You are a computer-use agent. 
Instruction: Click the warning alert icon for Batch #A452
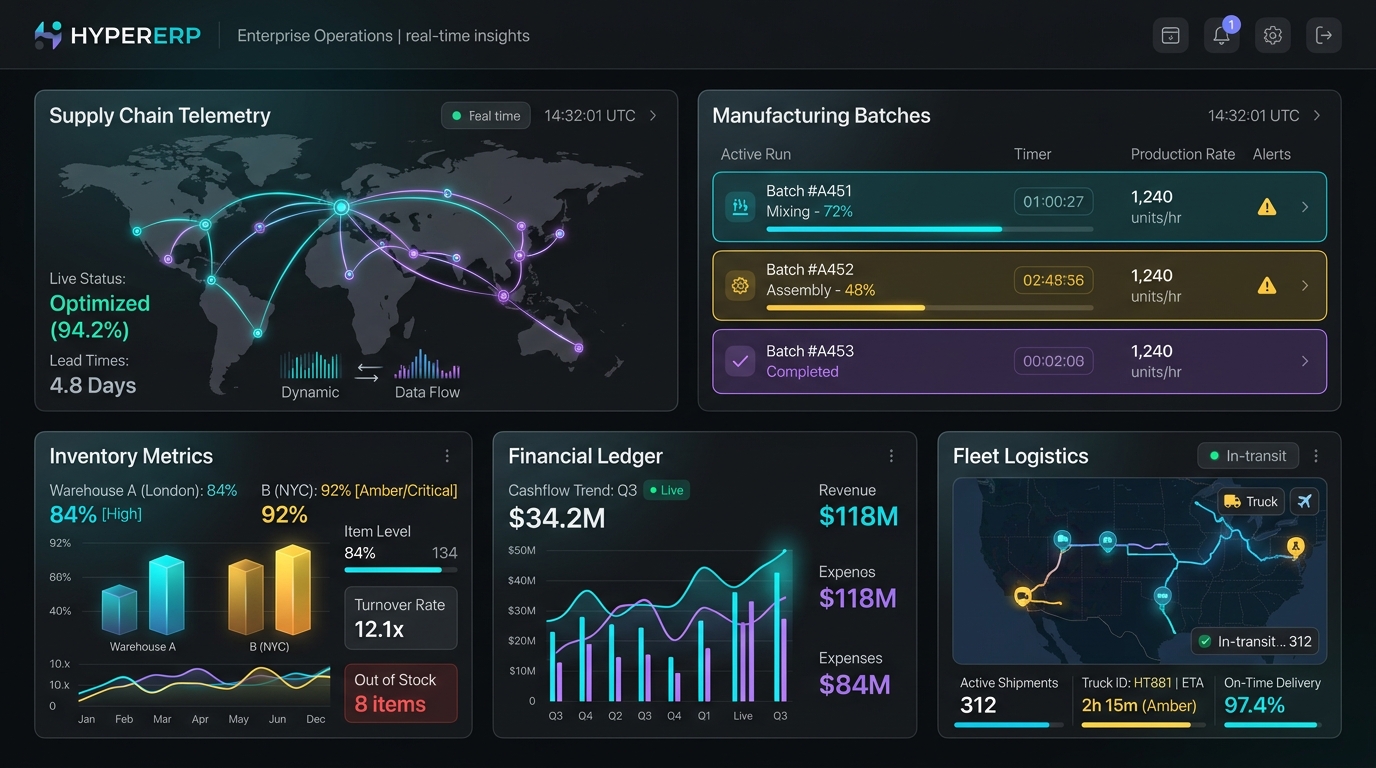(1267, 285)
